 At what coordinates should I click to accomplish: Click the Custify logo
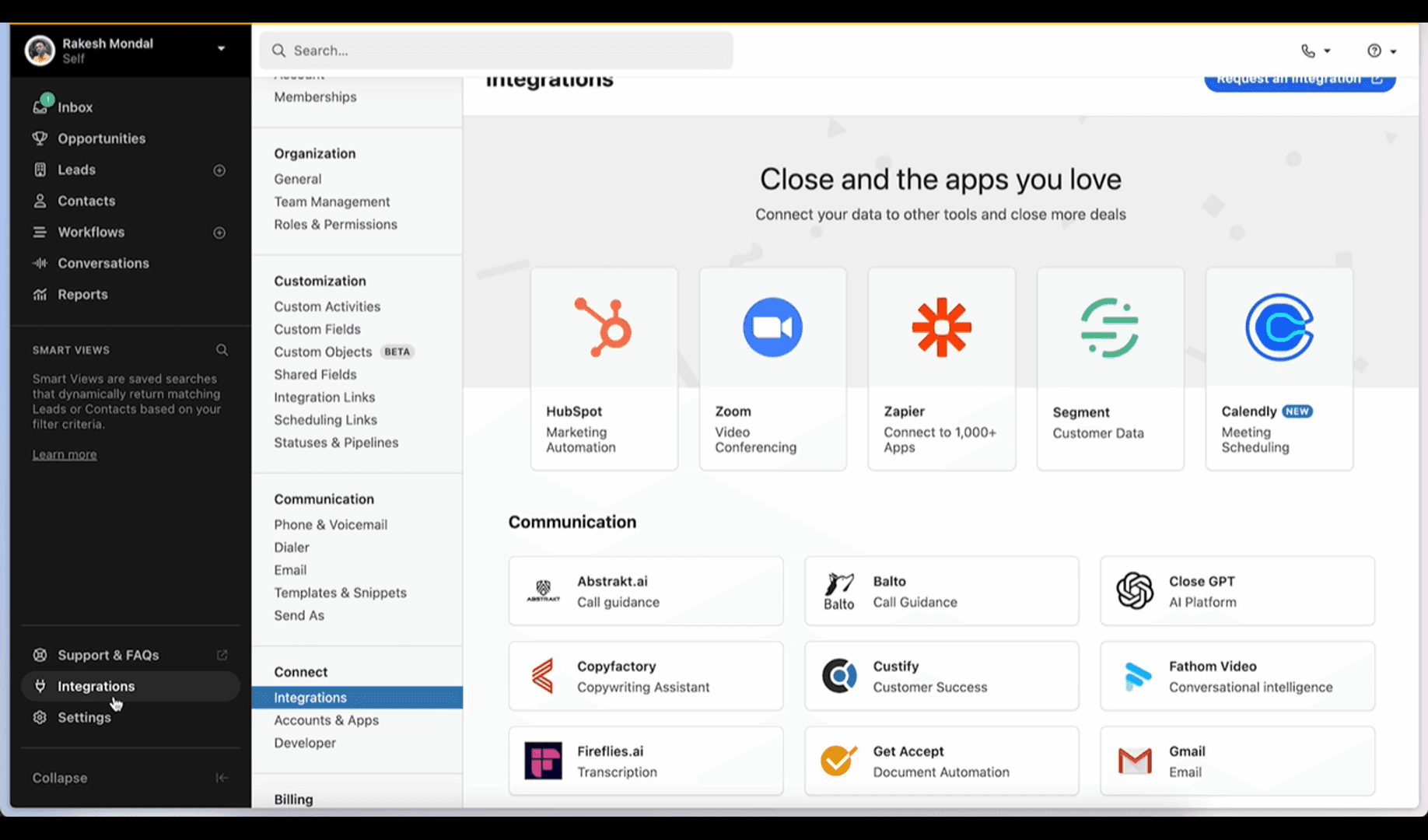point(839,676)
